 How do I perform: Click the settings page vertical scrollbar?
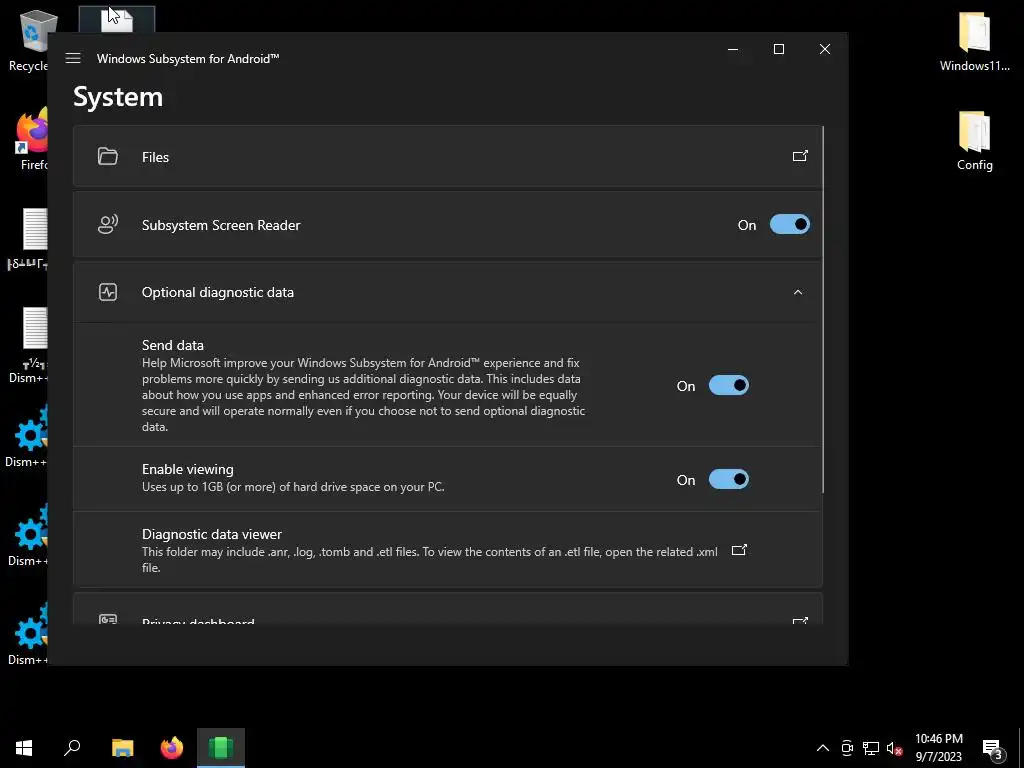coord(824,310)
